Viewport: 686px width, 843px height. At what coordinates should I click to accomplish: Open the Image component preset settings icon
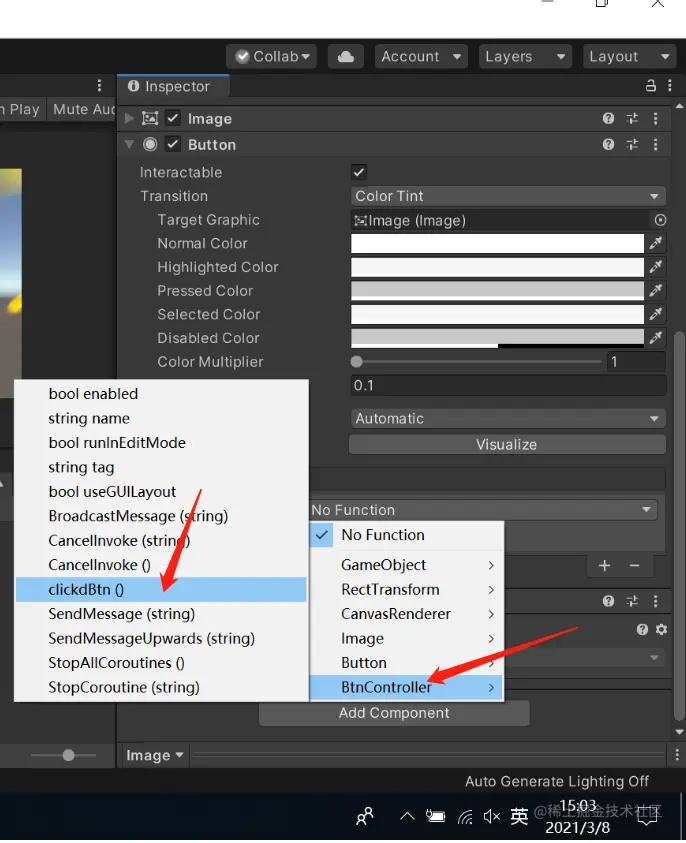tap(632, 118)
